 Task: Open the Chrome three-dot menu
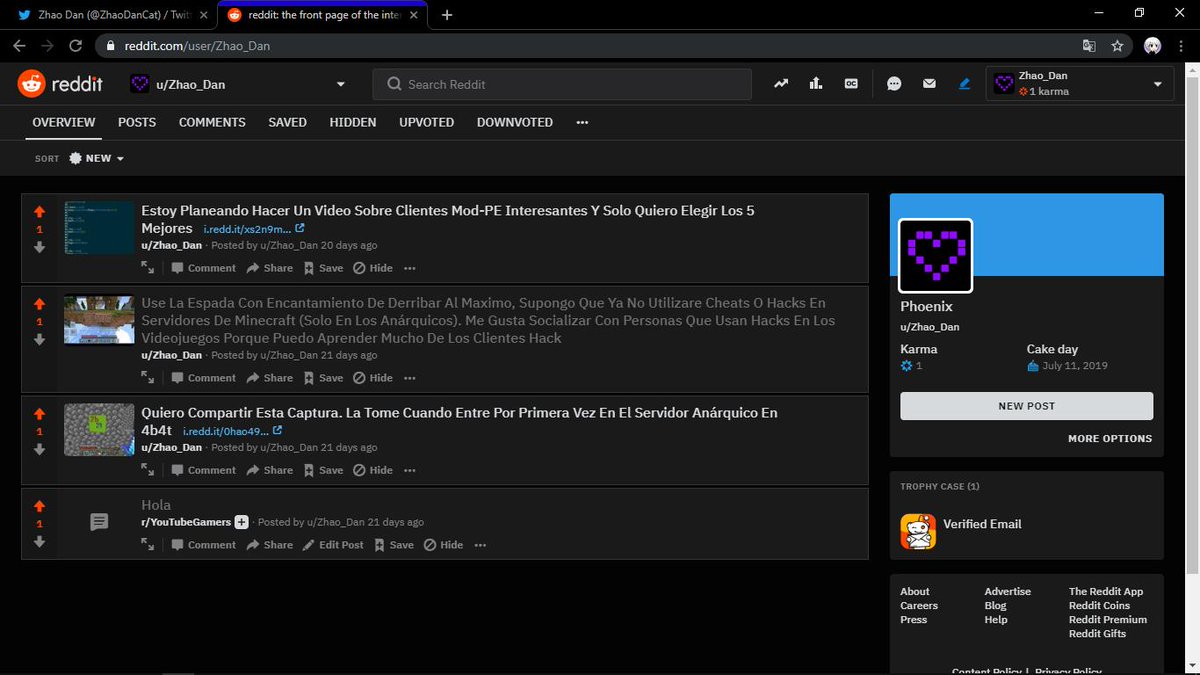(x=1183, y=46)
